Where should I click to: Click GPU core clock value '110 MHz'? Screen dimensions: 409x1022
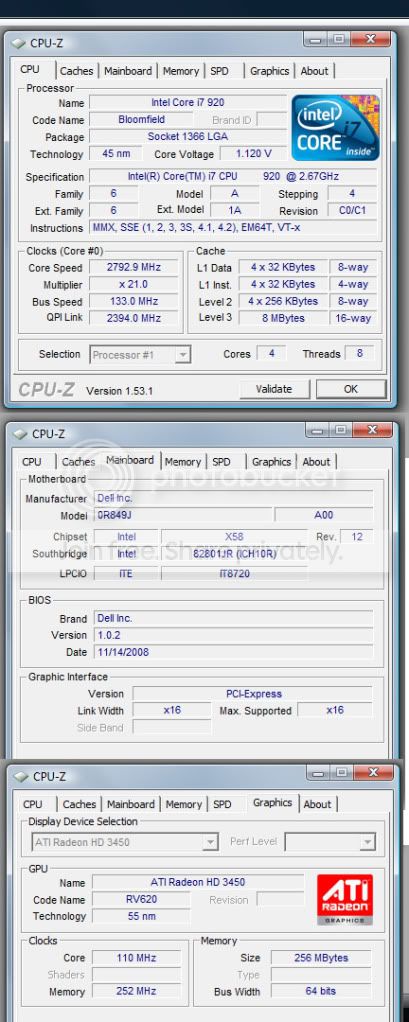click(x=136, y=958)
